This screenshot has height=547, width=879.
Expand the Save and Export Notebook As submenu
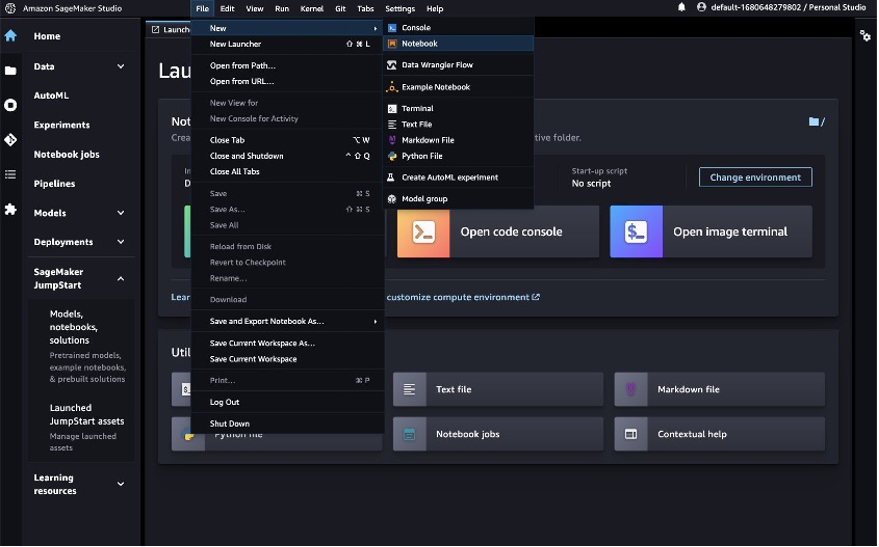[288, 321]
